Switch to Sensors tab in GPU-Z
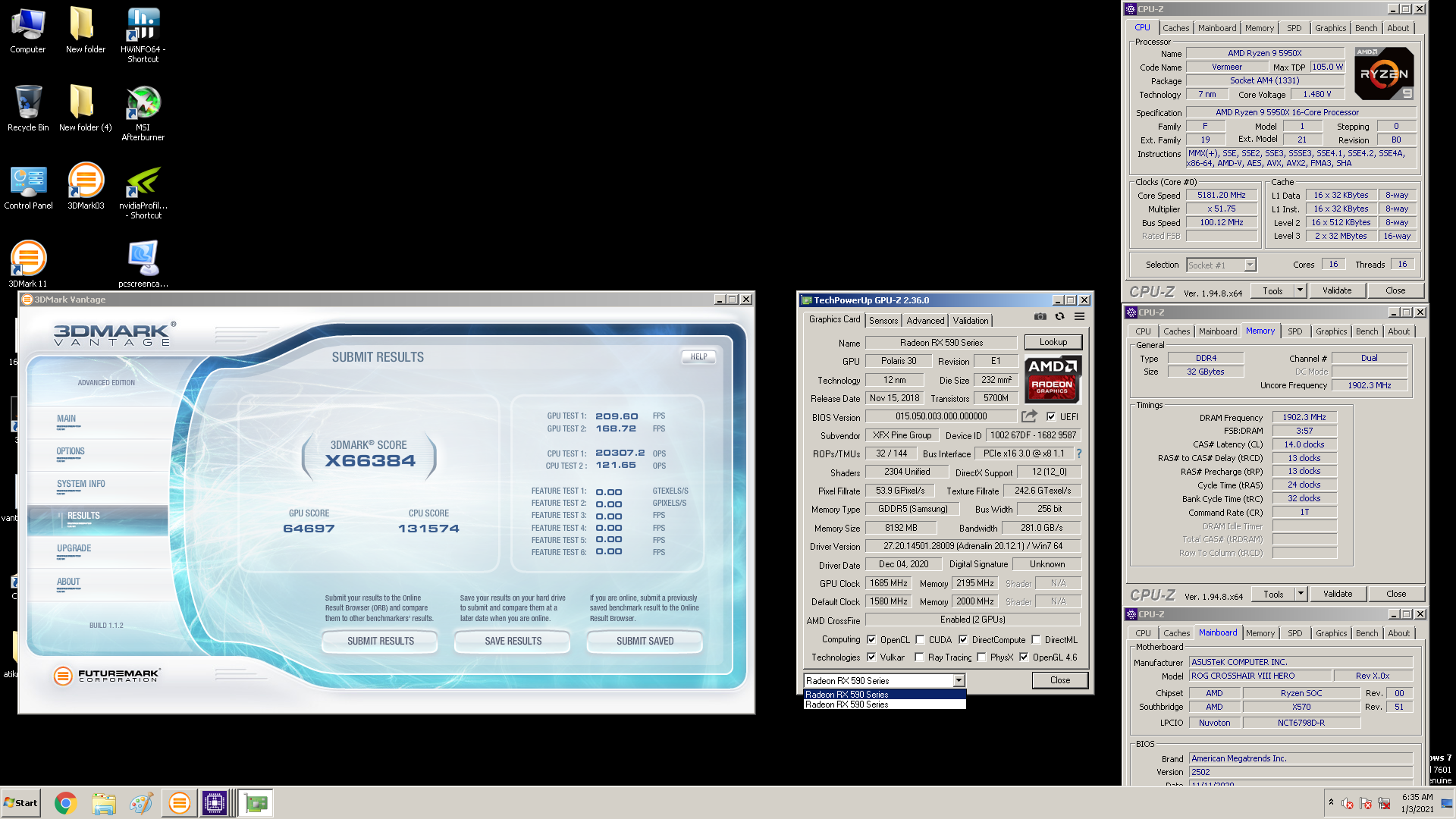 pyautogui.click(x=883, y=321)
